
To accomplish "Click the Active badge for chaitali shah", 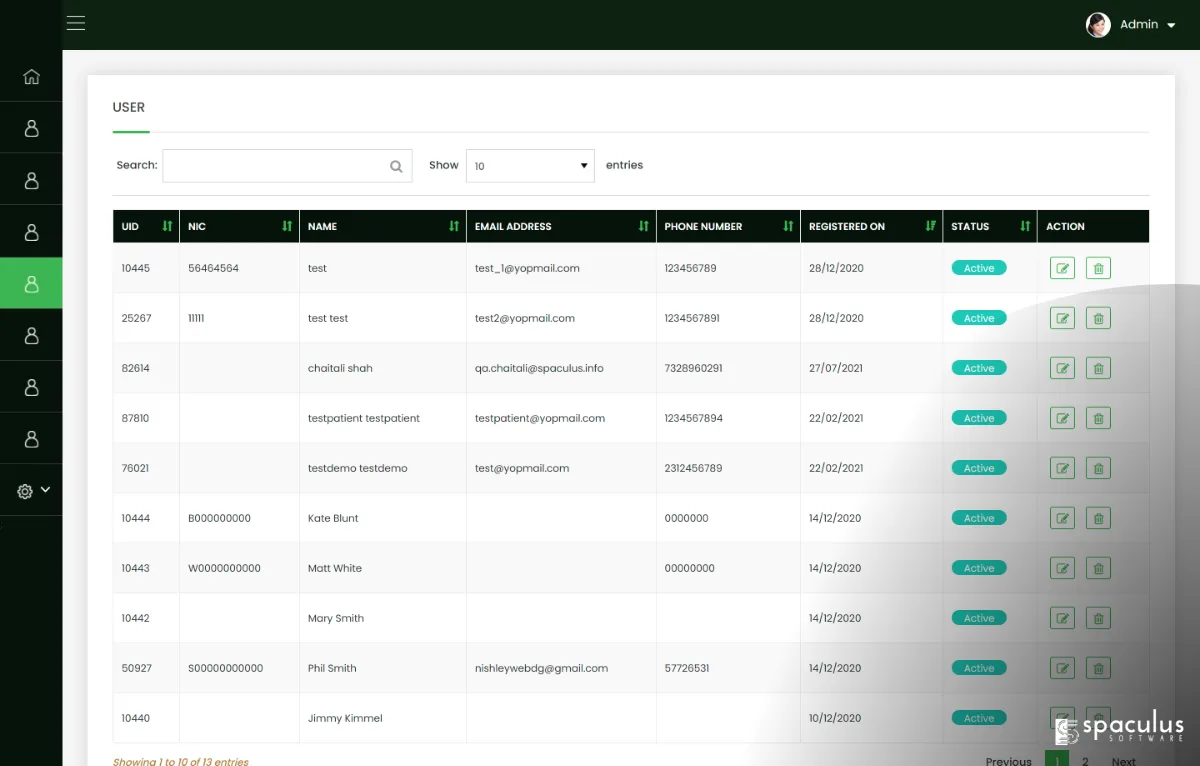I will [979, 368].
